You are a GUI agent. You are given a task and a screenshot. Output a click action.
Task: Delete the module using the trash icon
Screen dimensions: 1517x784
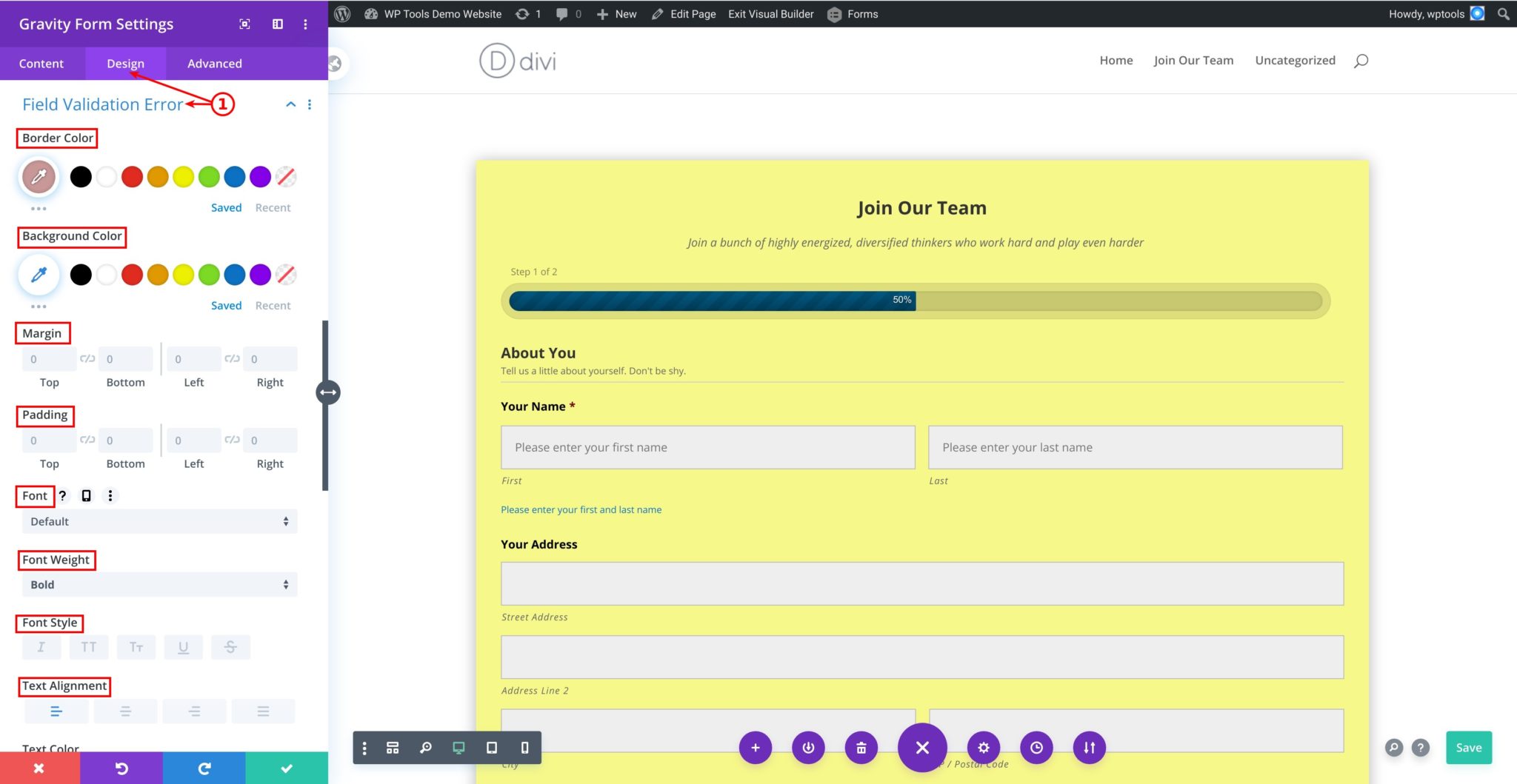click(861, 748)
